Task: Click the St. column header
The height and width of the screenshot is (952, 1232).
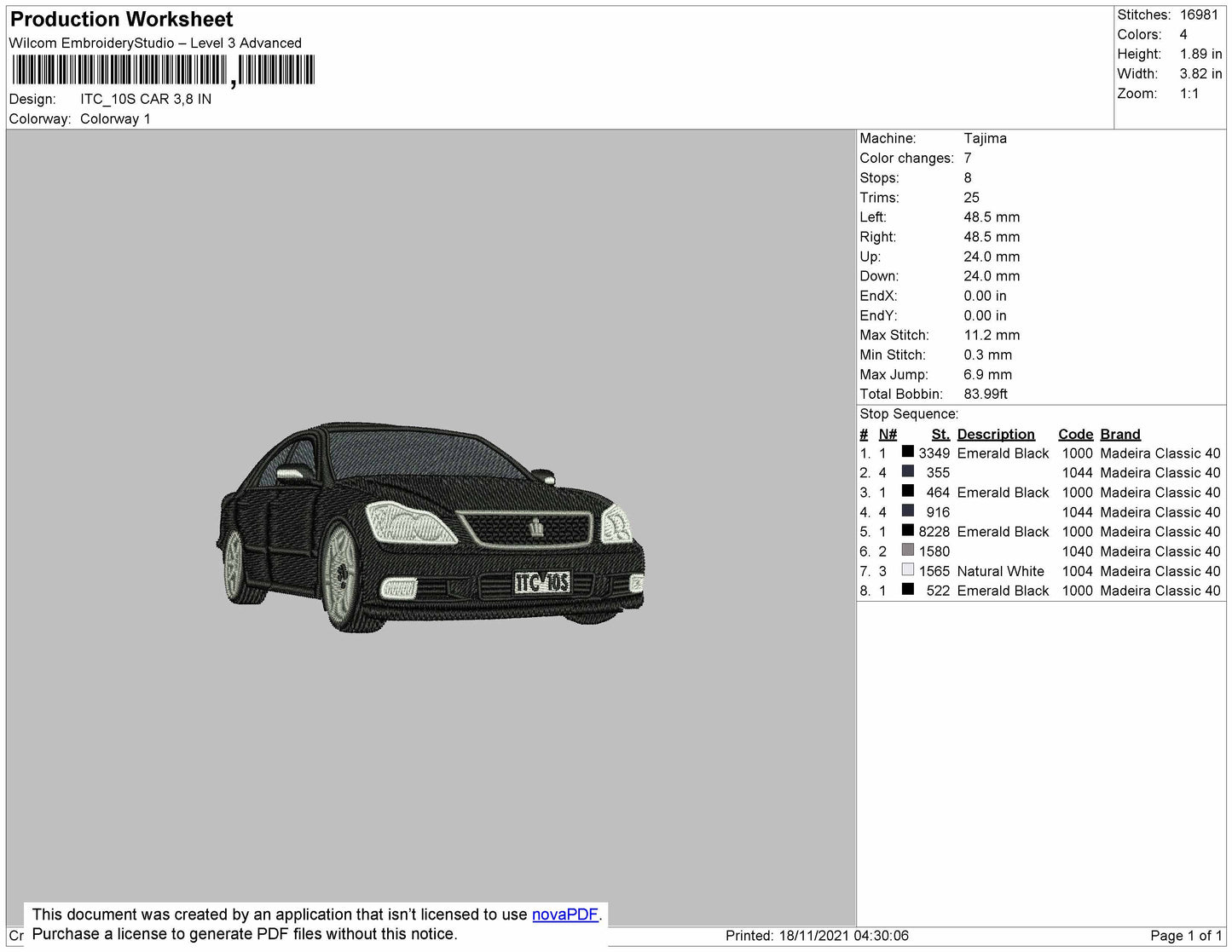Action: (x=940, y=434)
